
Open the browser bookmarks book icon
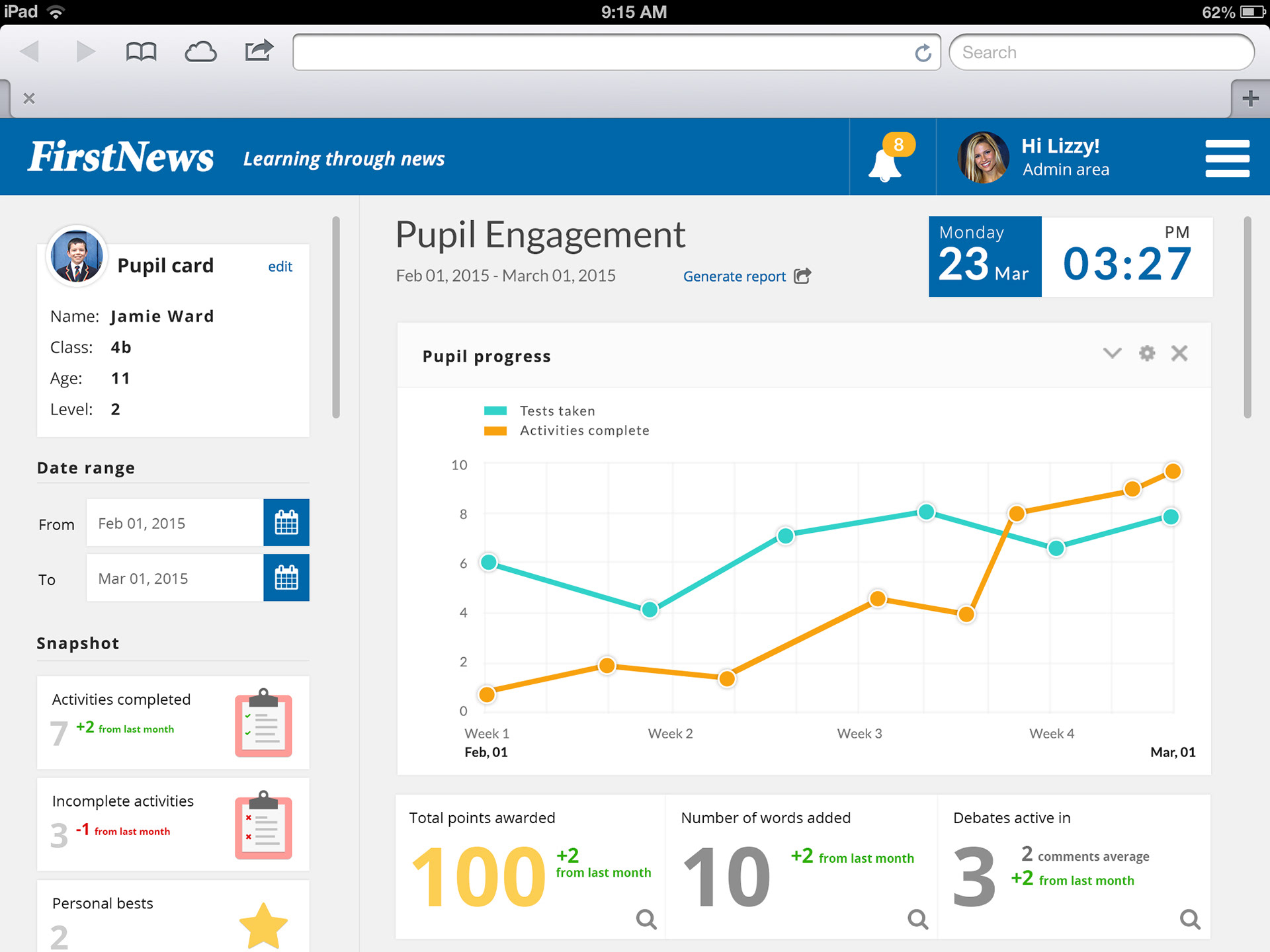[141, 52]
